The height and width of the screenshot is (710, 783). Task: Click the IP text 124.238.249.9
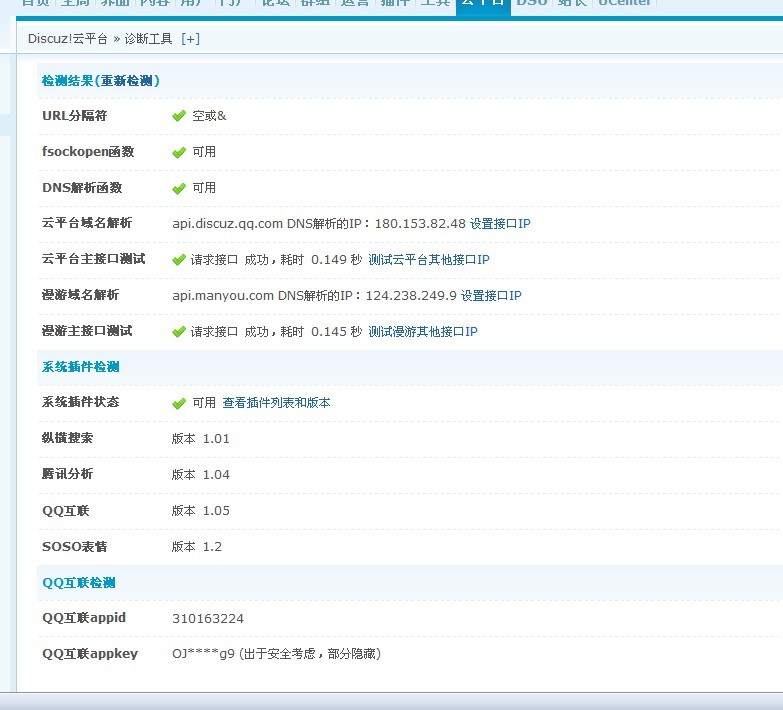tap(411, 296)
